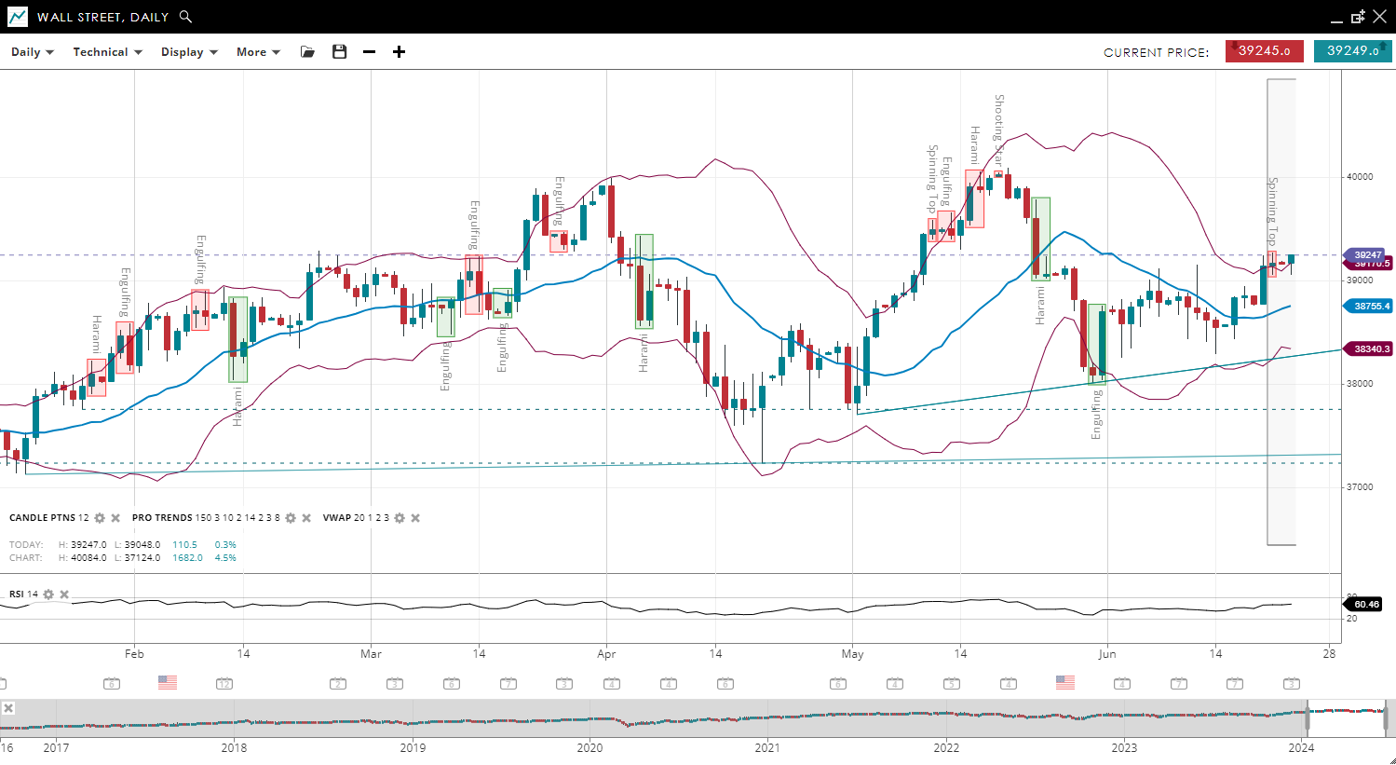
Task: Click the US flag event marker near February
Action: tap(167, 682)
